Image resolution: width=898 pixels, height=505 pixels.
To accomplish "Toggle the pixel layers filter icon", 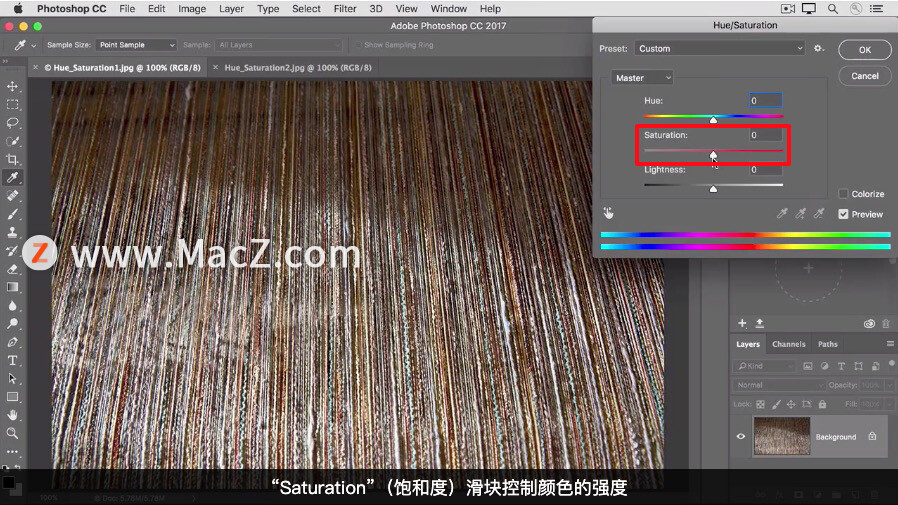I will point(808,366).
